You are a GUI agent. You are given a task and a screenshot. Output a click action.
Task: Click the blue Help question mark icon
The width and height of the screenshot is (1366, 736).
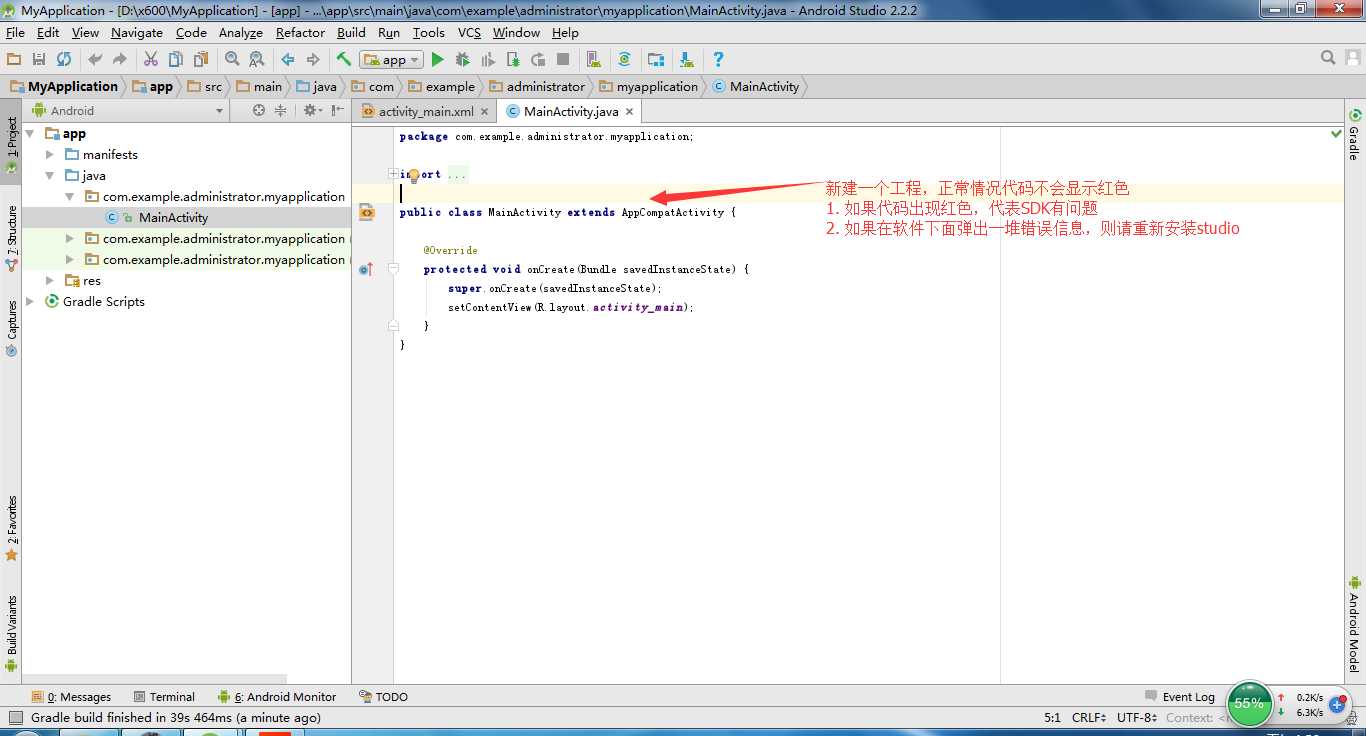point(718,60)
